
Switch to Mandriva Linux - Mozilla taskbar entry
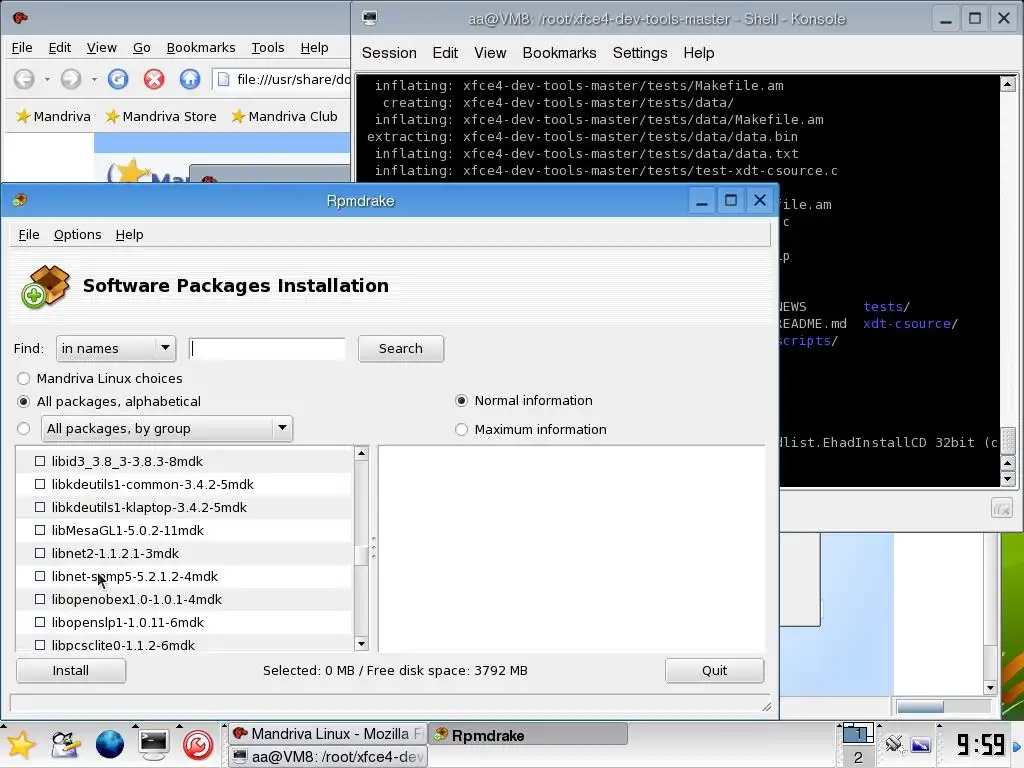click(327, 734)
